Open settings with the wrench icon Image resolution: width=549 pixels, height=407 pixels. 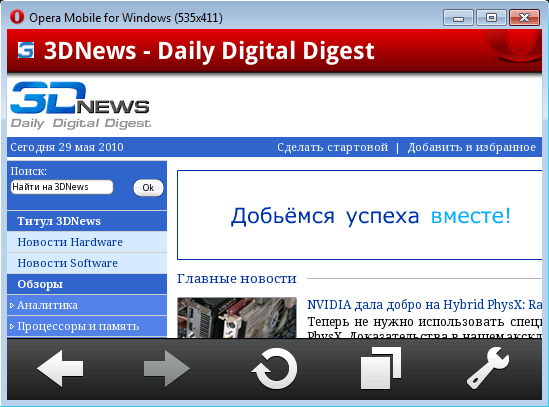488,368
